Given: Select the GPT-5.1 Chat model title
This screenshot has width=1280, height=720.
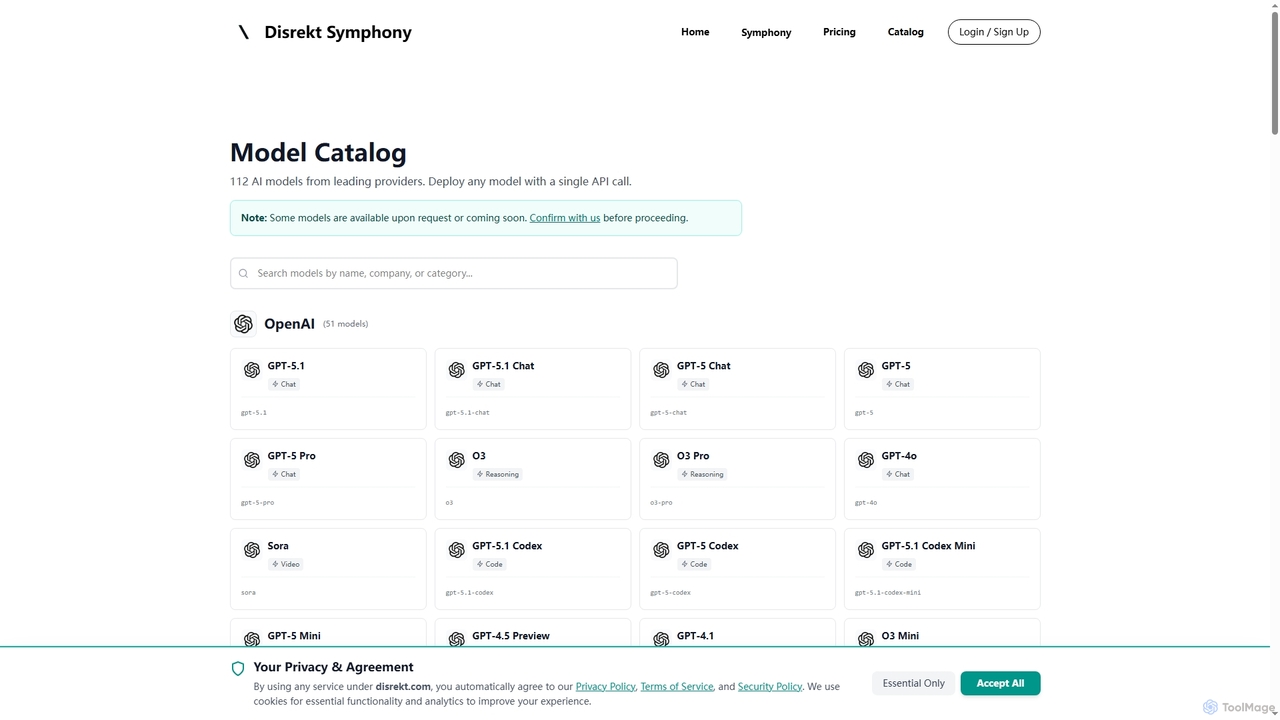Looking at the screenshot, I should pos(503,366).
